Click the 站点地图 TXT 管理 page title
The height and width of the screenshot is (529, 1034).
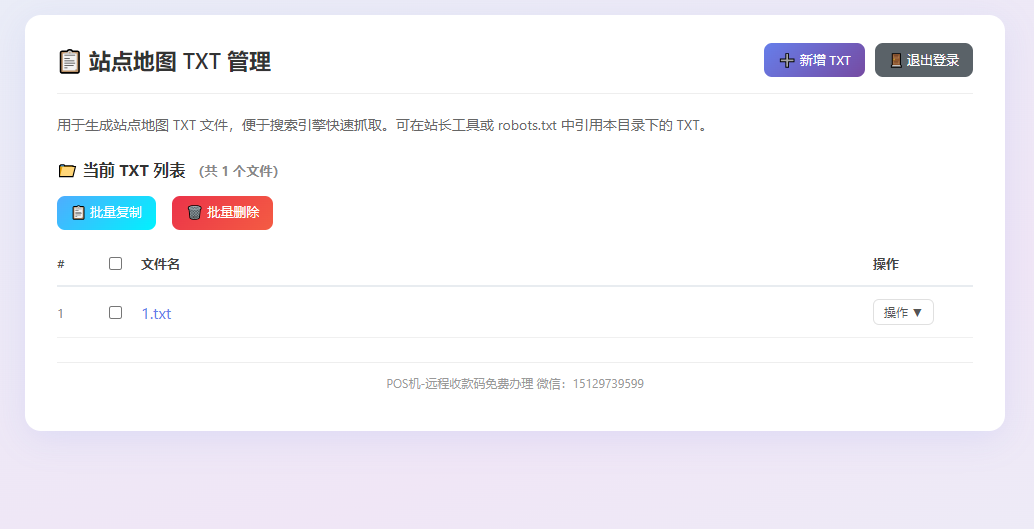click(x=180, y=62)
